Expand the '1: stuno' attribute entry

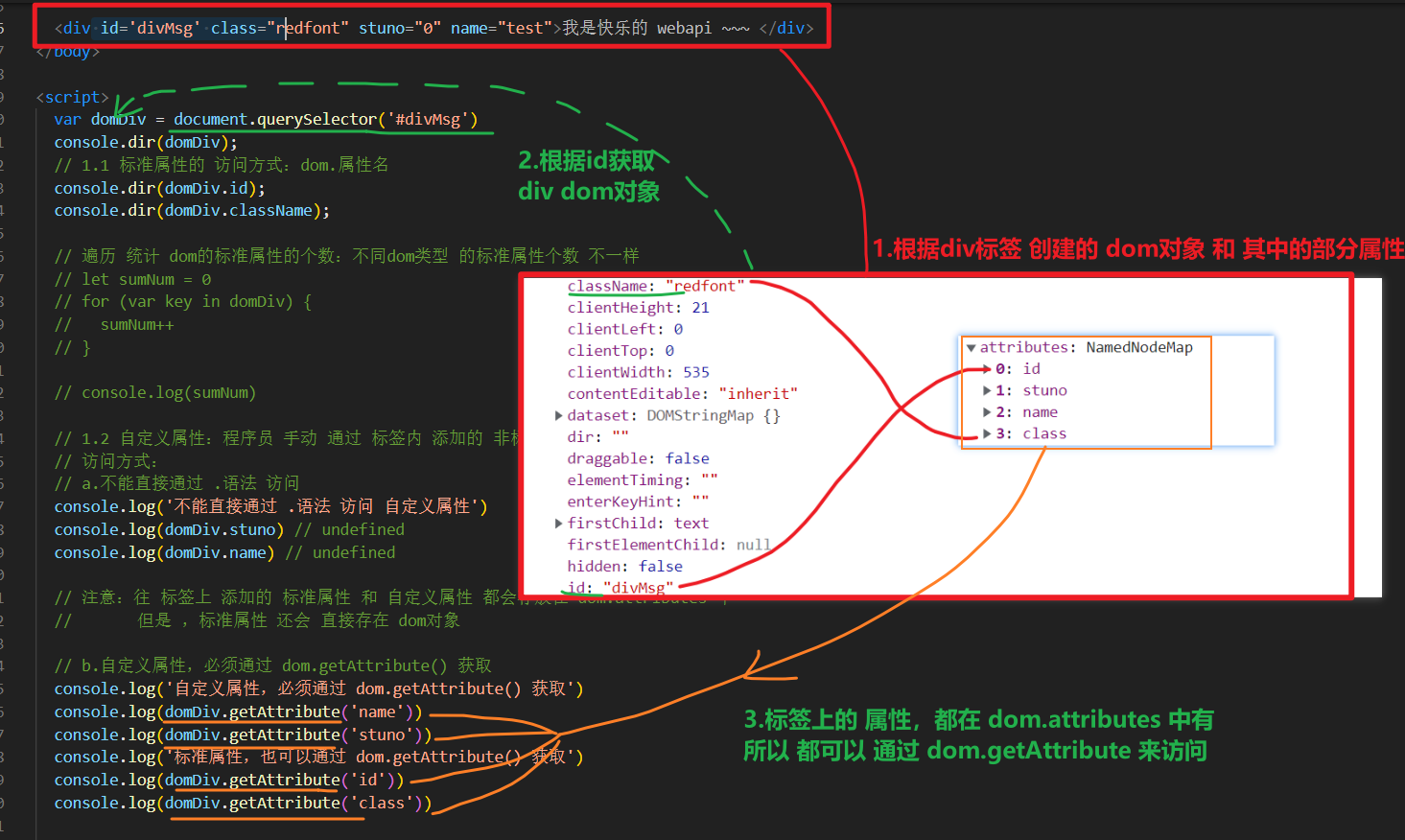(x=988, y=390)
